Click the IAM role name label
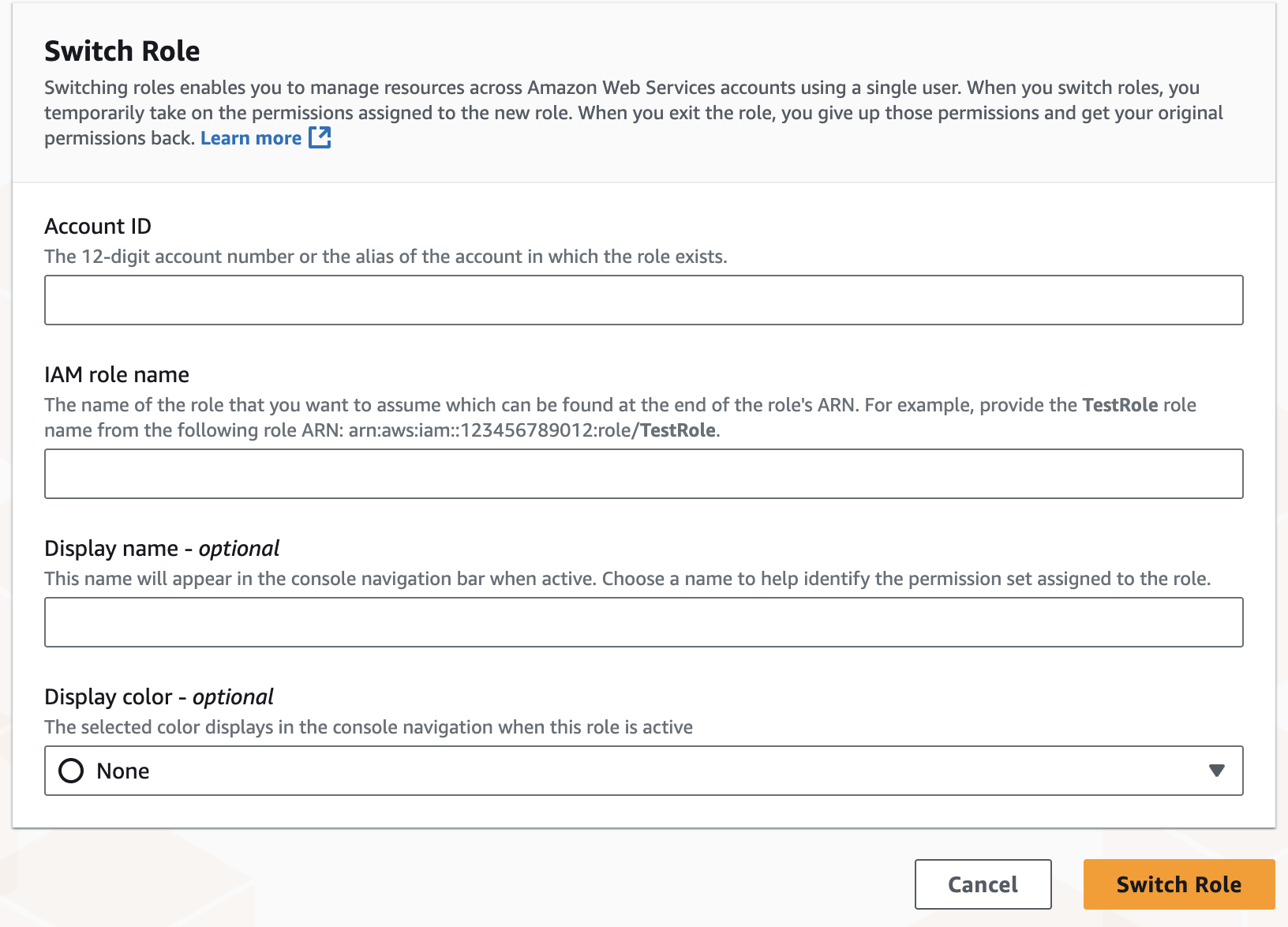Screen dimensions: 1288x927 117,375
